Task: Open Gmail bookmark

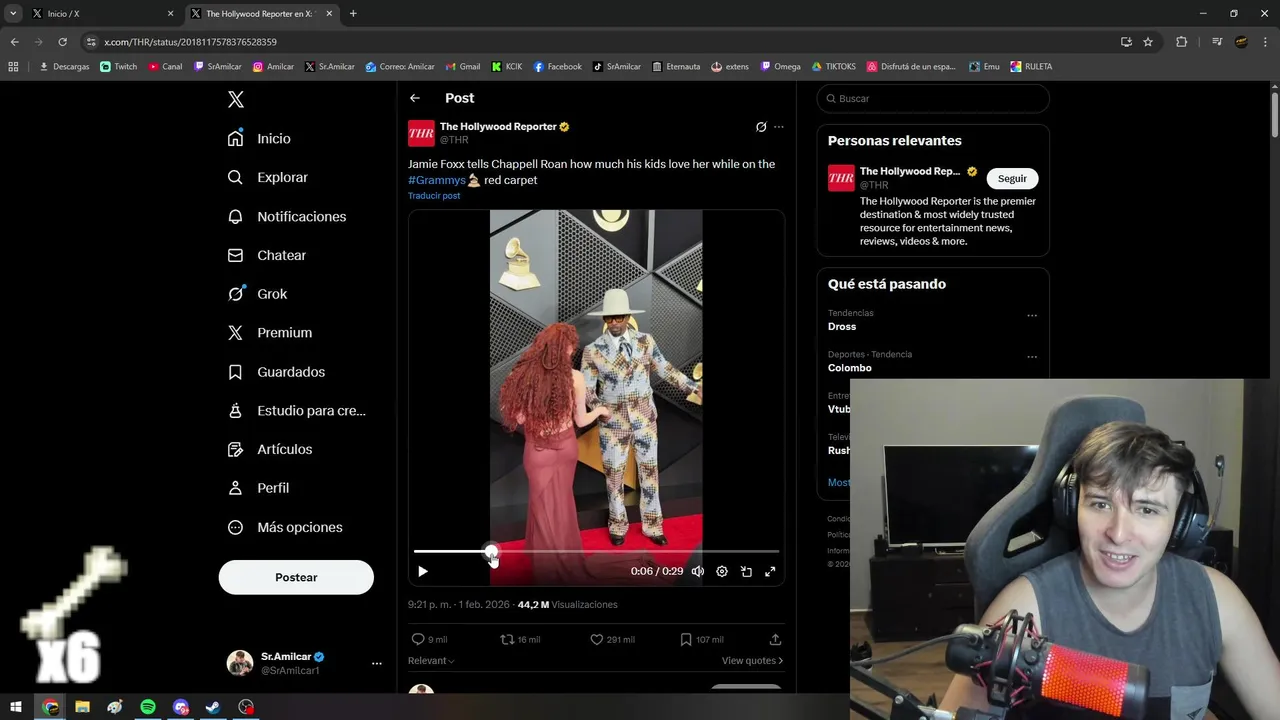Action: tap(462, 67)
